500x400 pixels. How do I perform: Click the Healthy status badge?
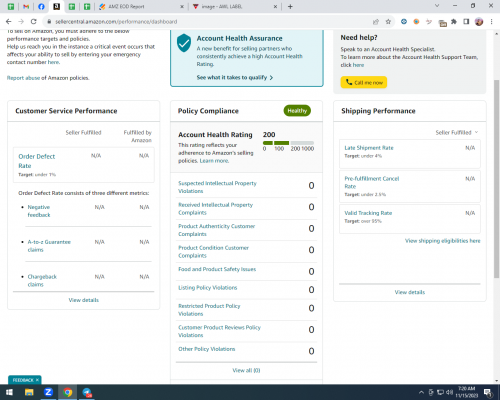coord(297,111)
